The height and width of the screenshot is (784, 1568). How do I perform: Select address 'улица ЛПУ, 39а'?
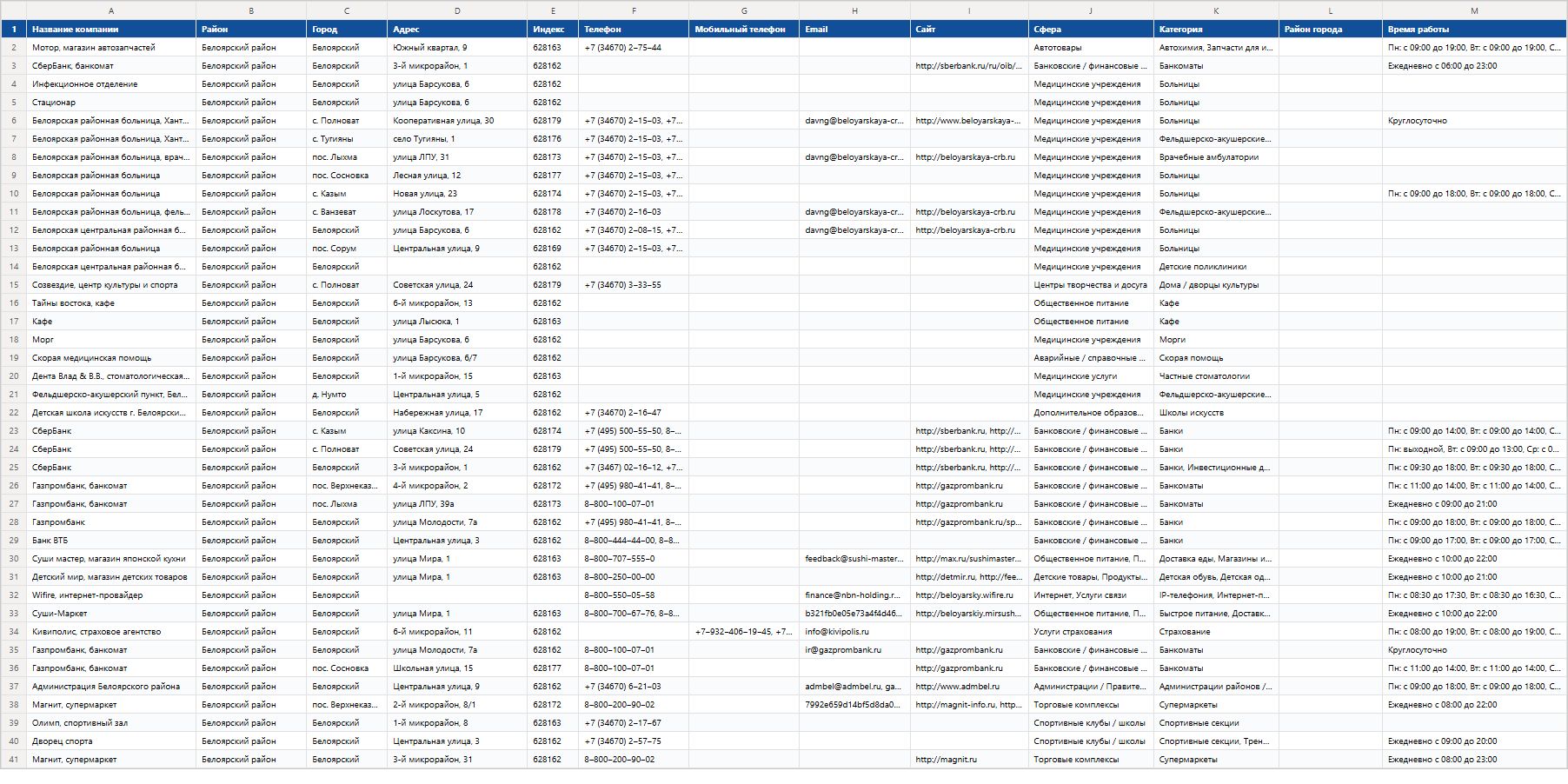[x=457, y=504]
